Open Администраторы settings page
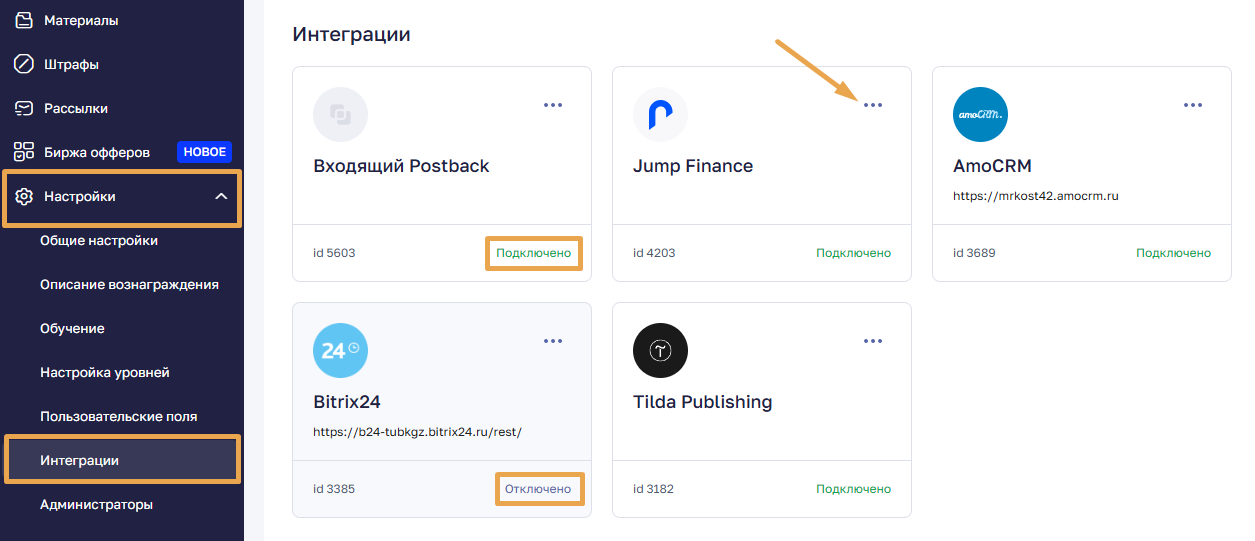The height and width of the screenshot is (541, 1255). 96,504
